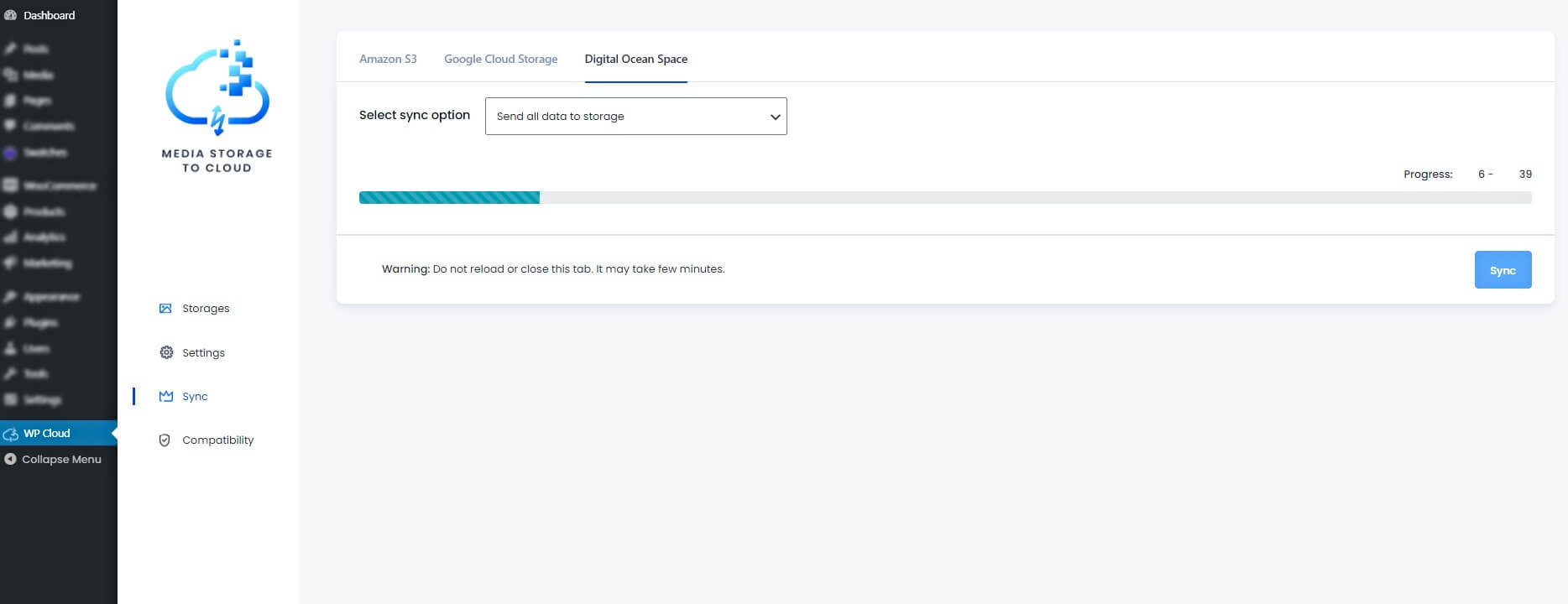Click the Marketing megaphone icon
Screen dimensions: 1568x604
(10, 263)
